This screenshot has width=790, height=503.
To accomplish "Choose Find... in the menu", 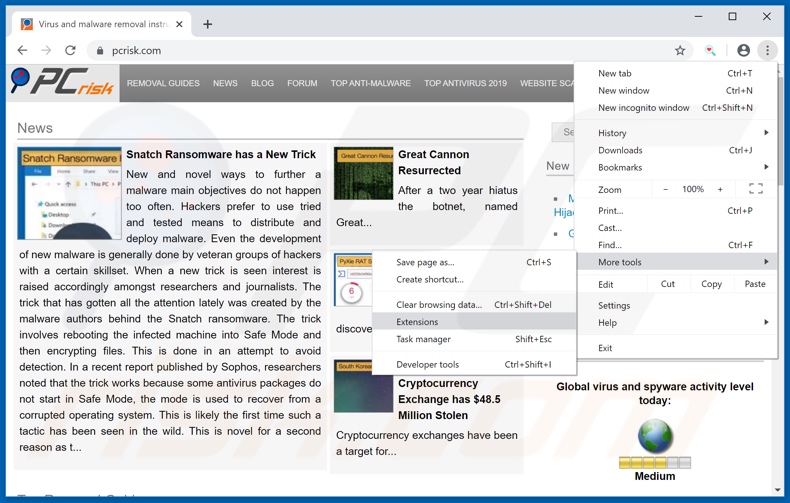I will click(x=676, y=245).
